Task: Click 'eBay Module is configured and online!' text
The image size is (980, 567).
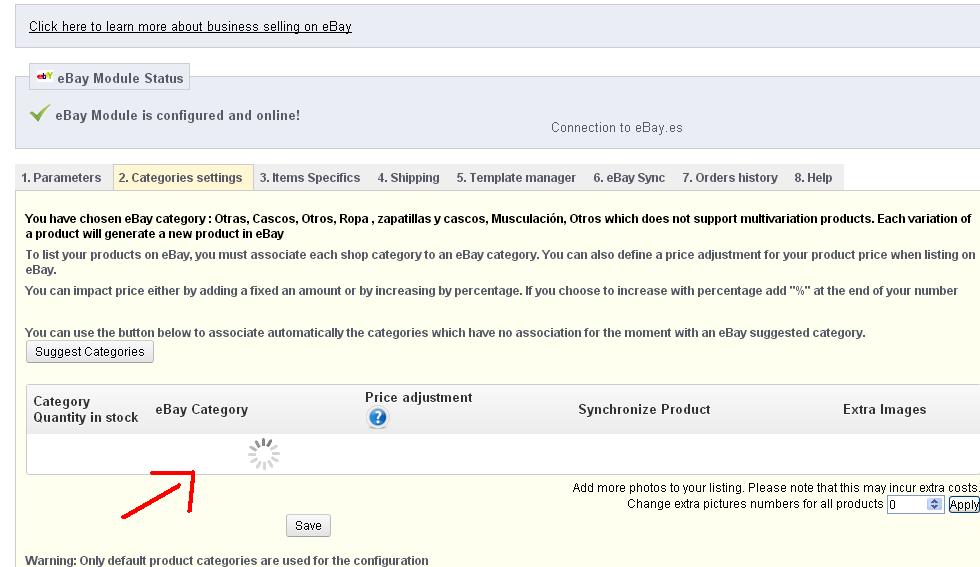Action: [178, 115]
